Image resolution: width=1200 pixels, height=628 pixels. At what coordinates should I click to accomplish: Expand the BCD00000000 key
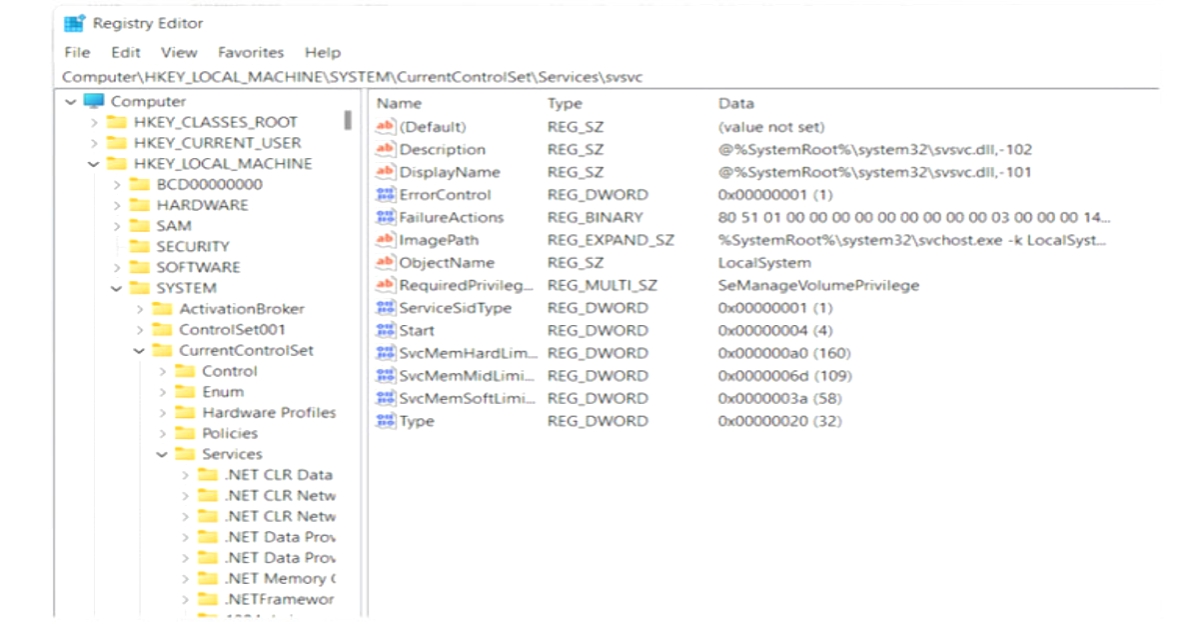(x=116, y=185)
